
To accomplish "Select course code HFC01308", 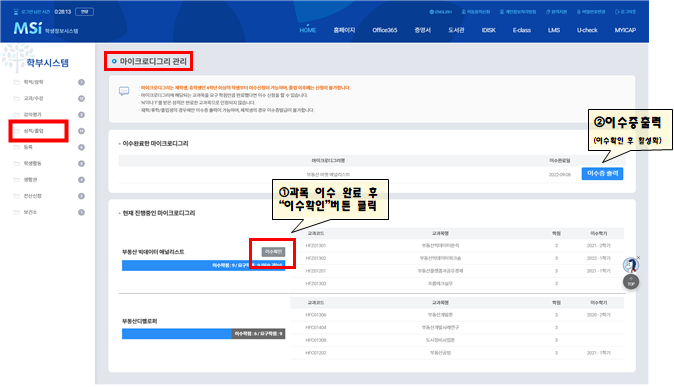I will click(316, 340).
